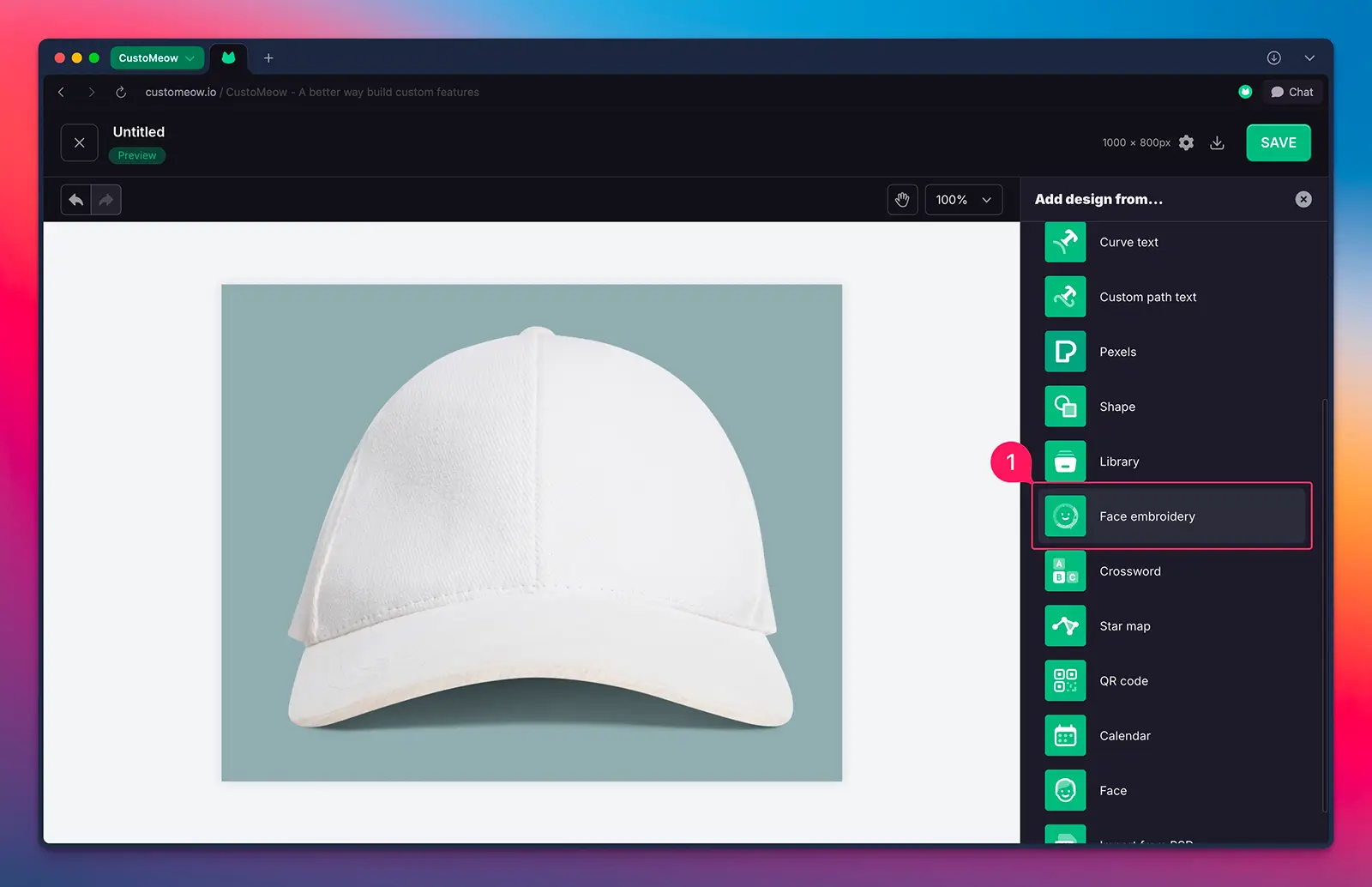
Task: Click the white cap image on canvas
Action: [x=539, y=529]
